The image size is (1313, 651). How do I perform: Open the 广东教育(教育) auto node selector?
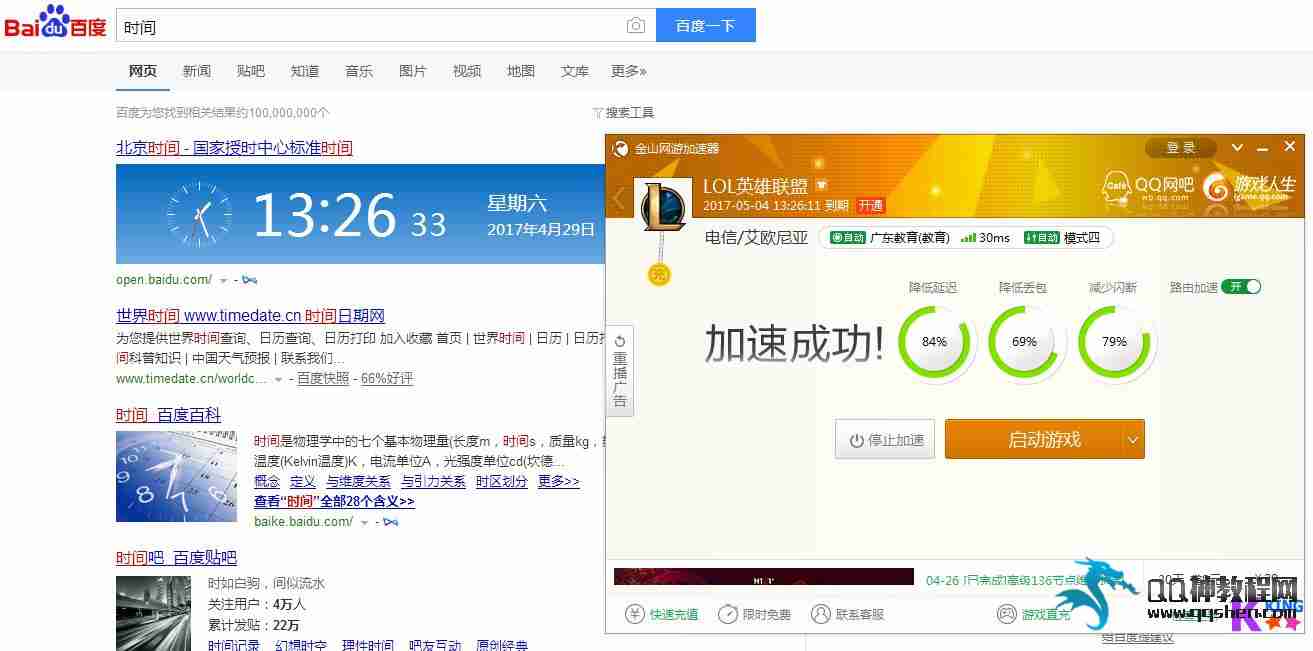[890, 238]
